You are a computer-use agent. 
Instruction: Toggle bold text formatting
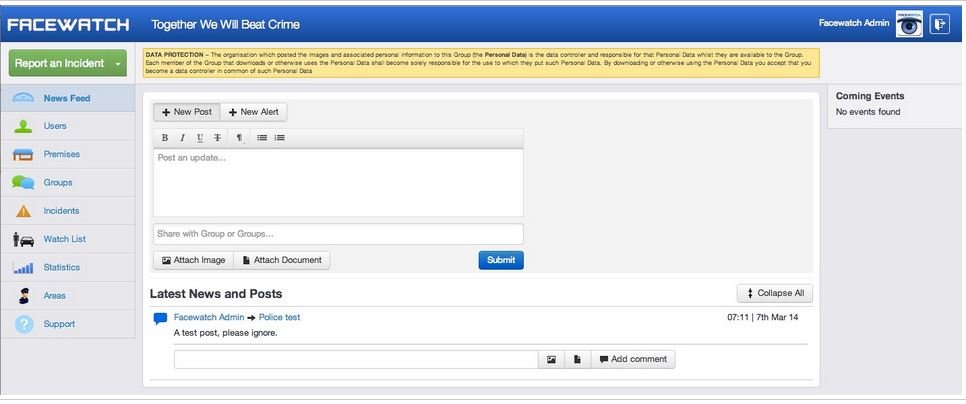click(x=165, y=137)
